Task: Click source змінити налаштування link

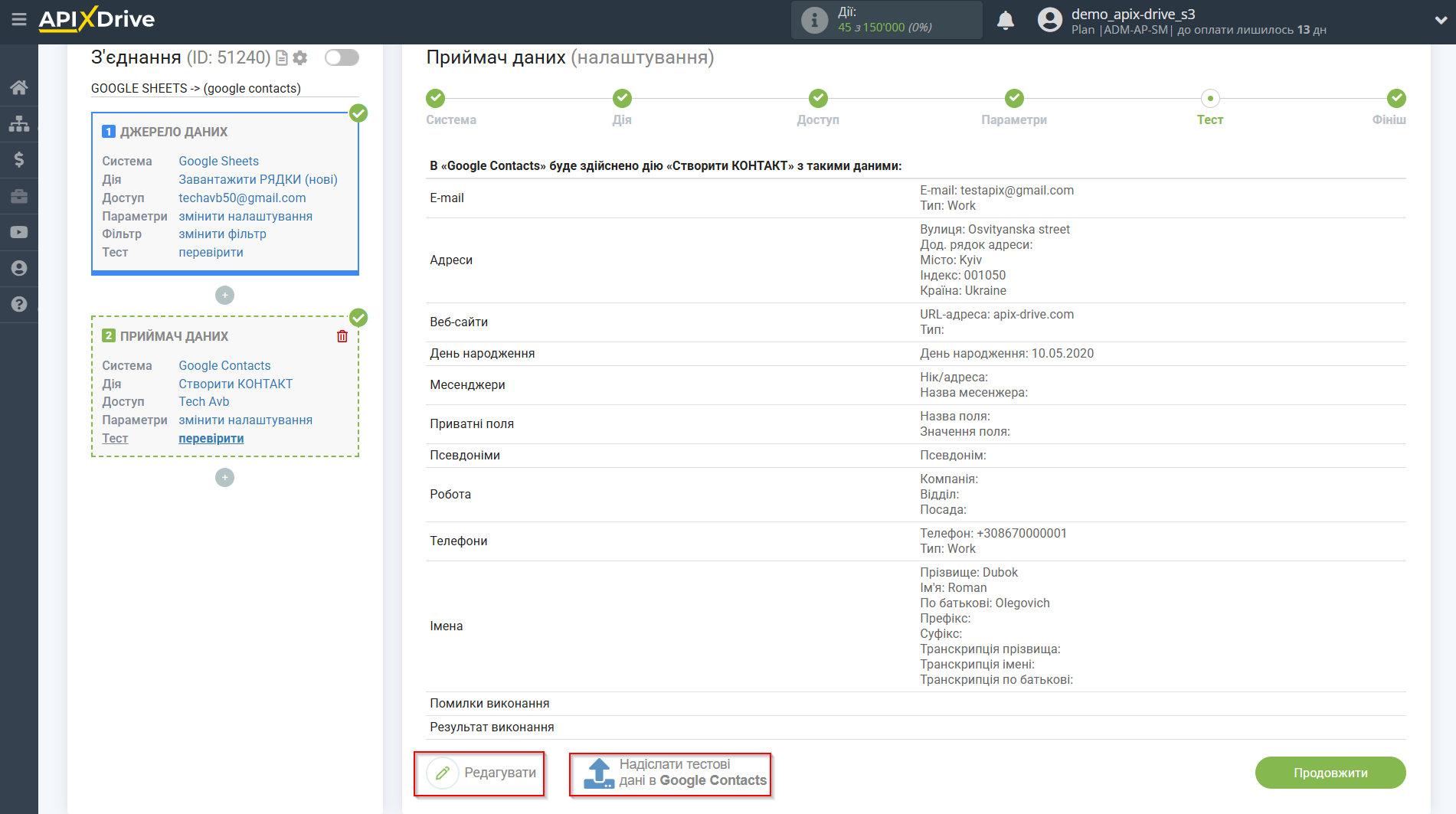Action: click(245, 216)
